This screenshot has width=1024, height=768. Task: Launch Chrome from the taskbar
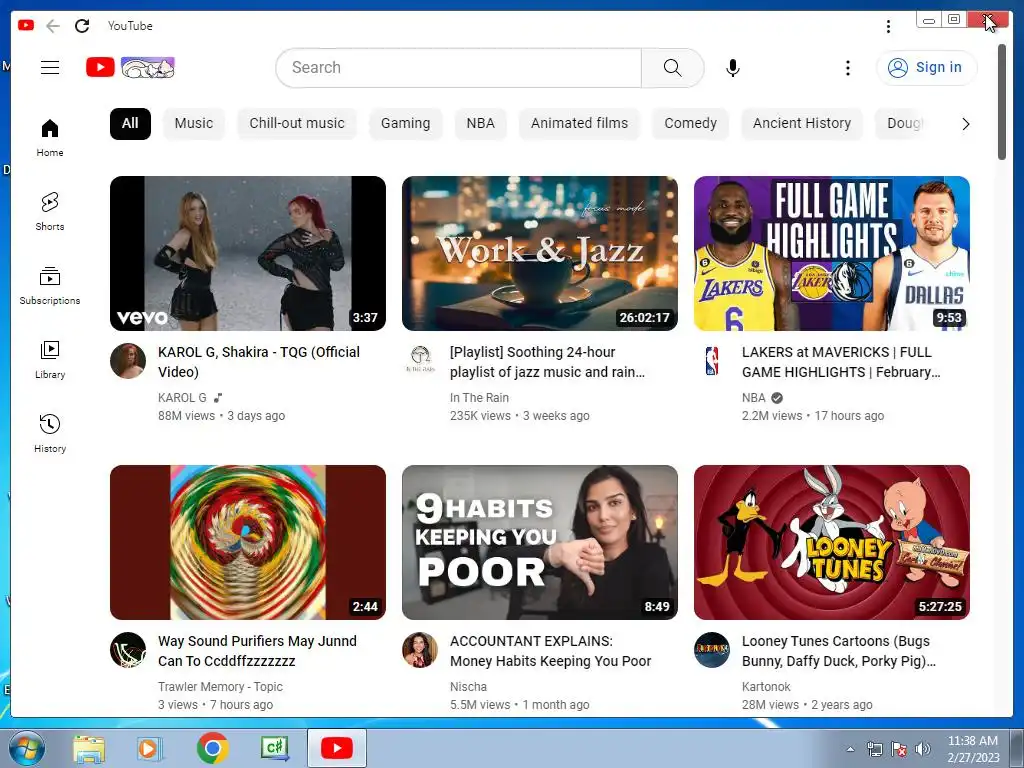point(213,748)
